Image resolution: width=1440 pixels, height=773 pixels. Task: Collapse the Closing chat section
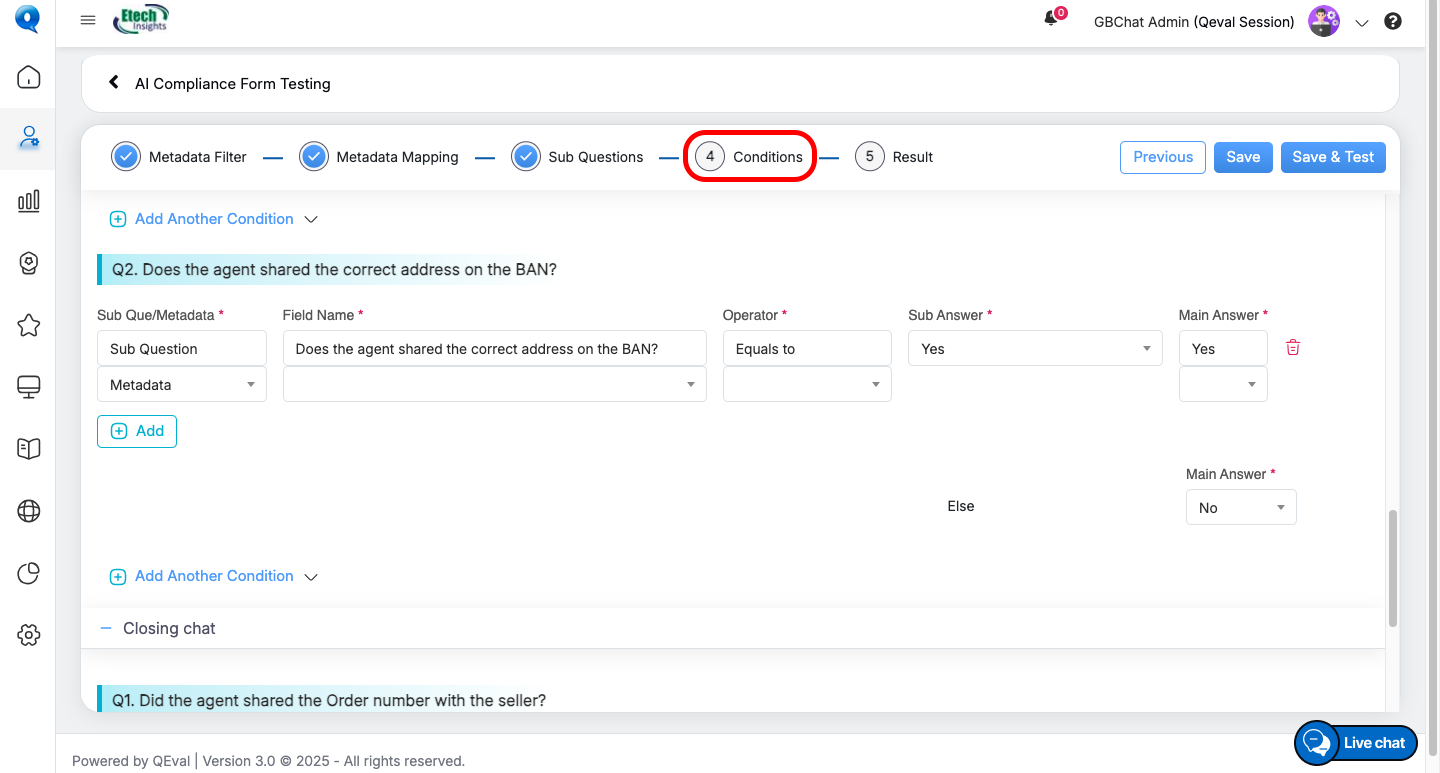tap(107, 628)
